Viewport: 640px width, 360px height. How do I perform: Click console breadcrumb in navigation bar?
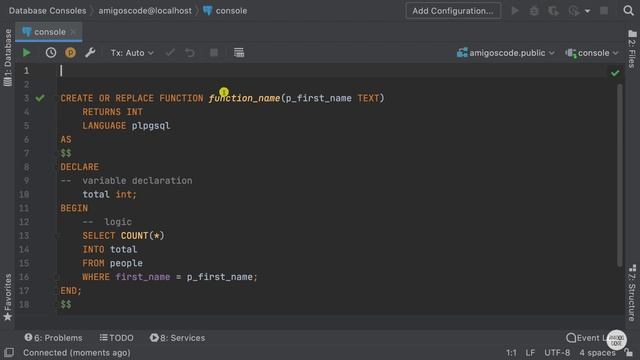tap(225, 11)
